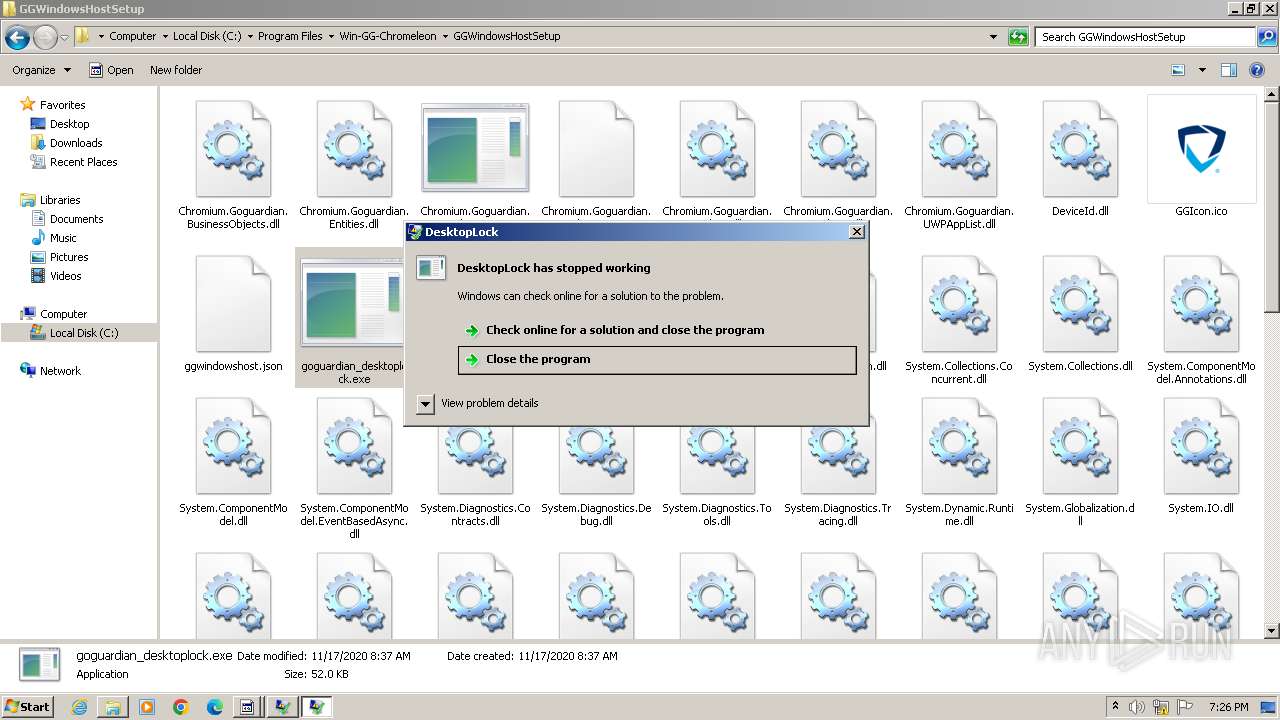Close the DesktopLock error dialog
Viewport: 1280px width, 720px height.
coord(856,232)
